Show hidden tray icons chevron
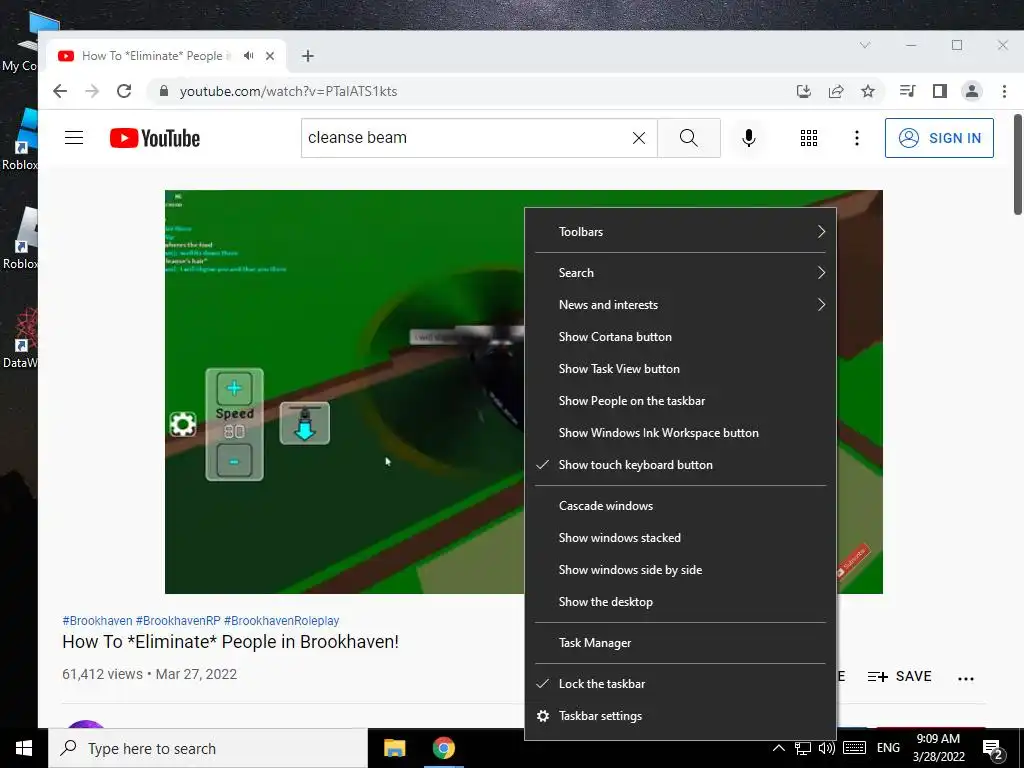 click(778, 748)
